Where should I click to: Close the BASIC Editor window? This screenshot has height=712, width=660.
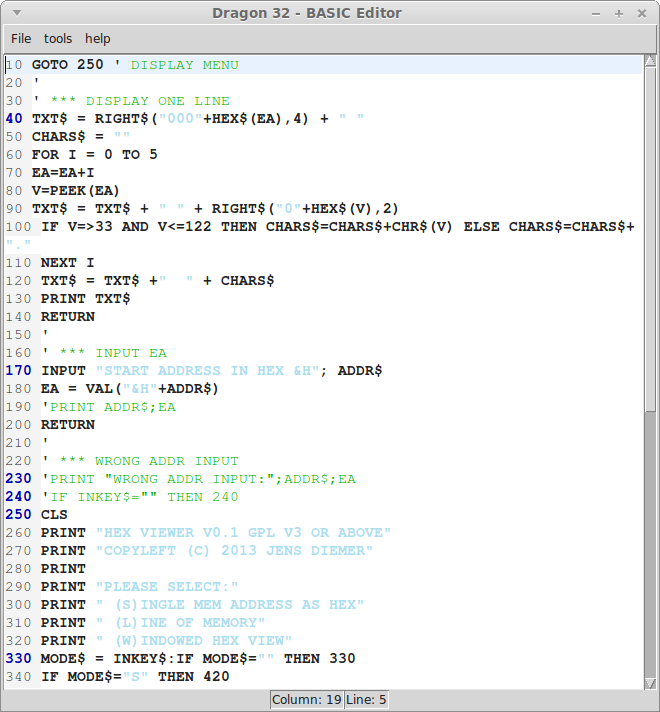(642, 14)
